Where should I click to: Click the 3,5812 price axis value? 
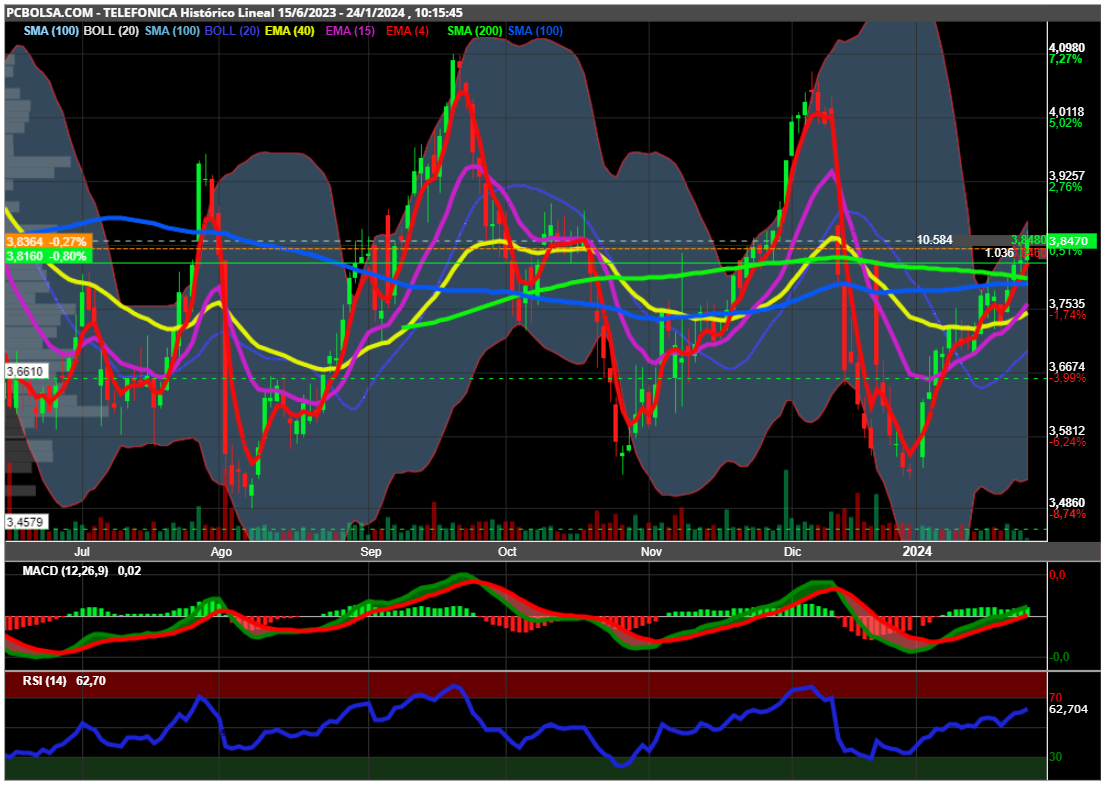[x=1067, y=431]
